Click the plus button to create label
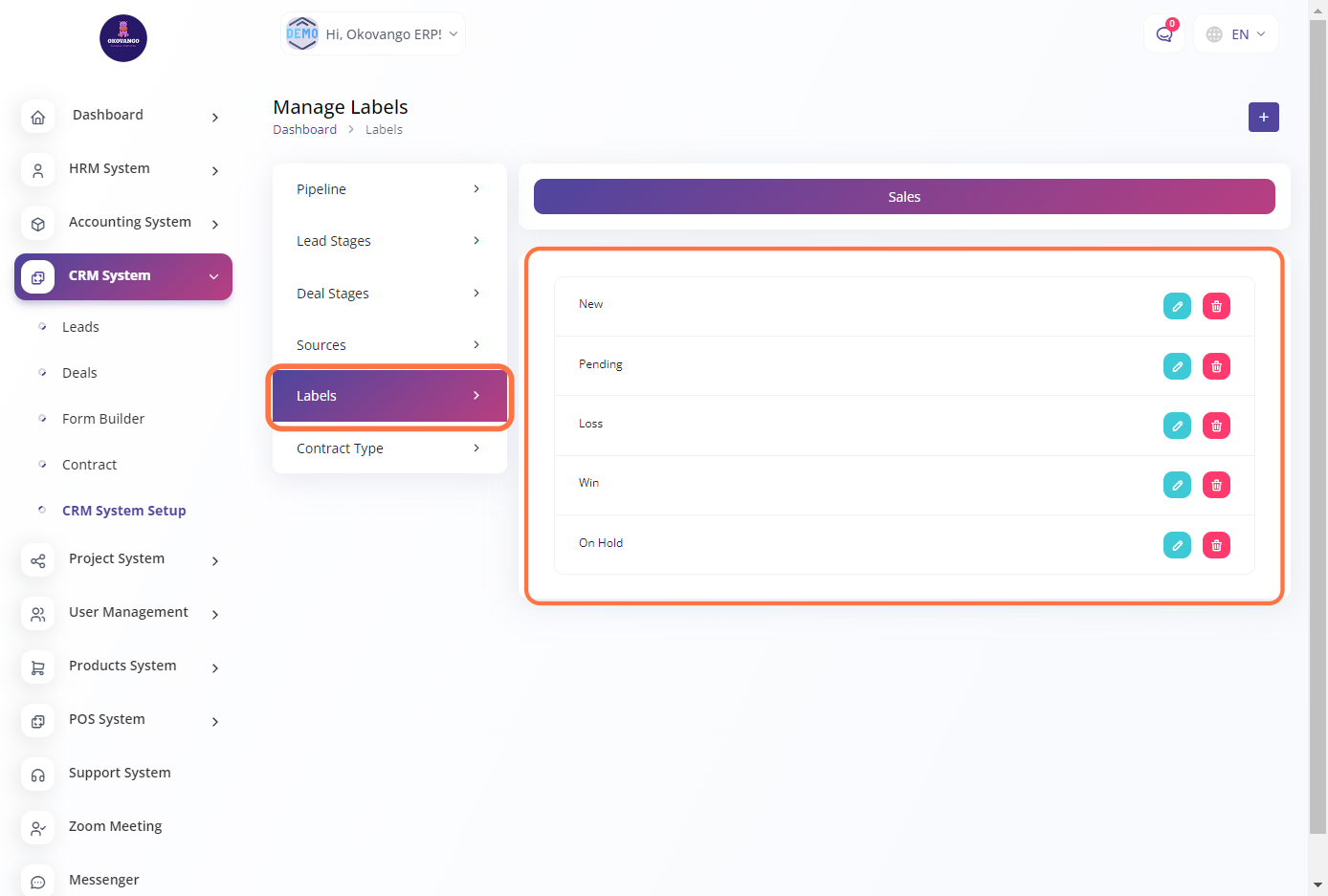This screenshot has height=896, width=1328. pyautogui.click(x=1263, y=117)
